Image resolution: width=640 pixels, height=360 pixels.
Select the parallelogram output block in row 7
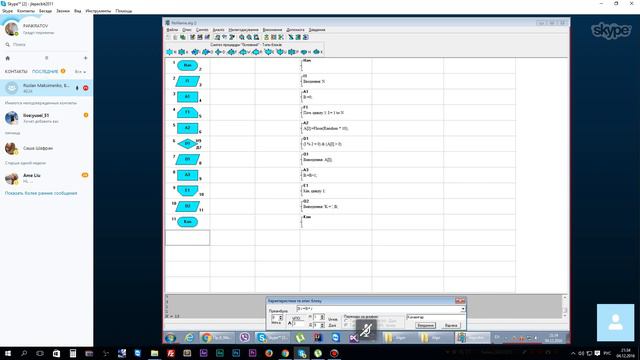187,159
